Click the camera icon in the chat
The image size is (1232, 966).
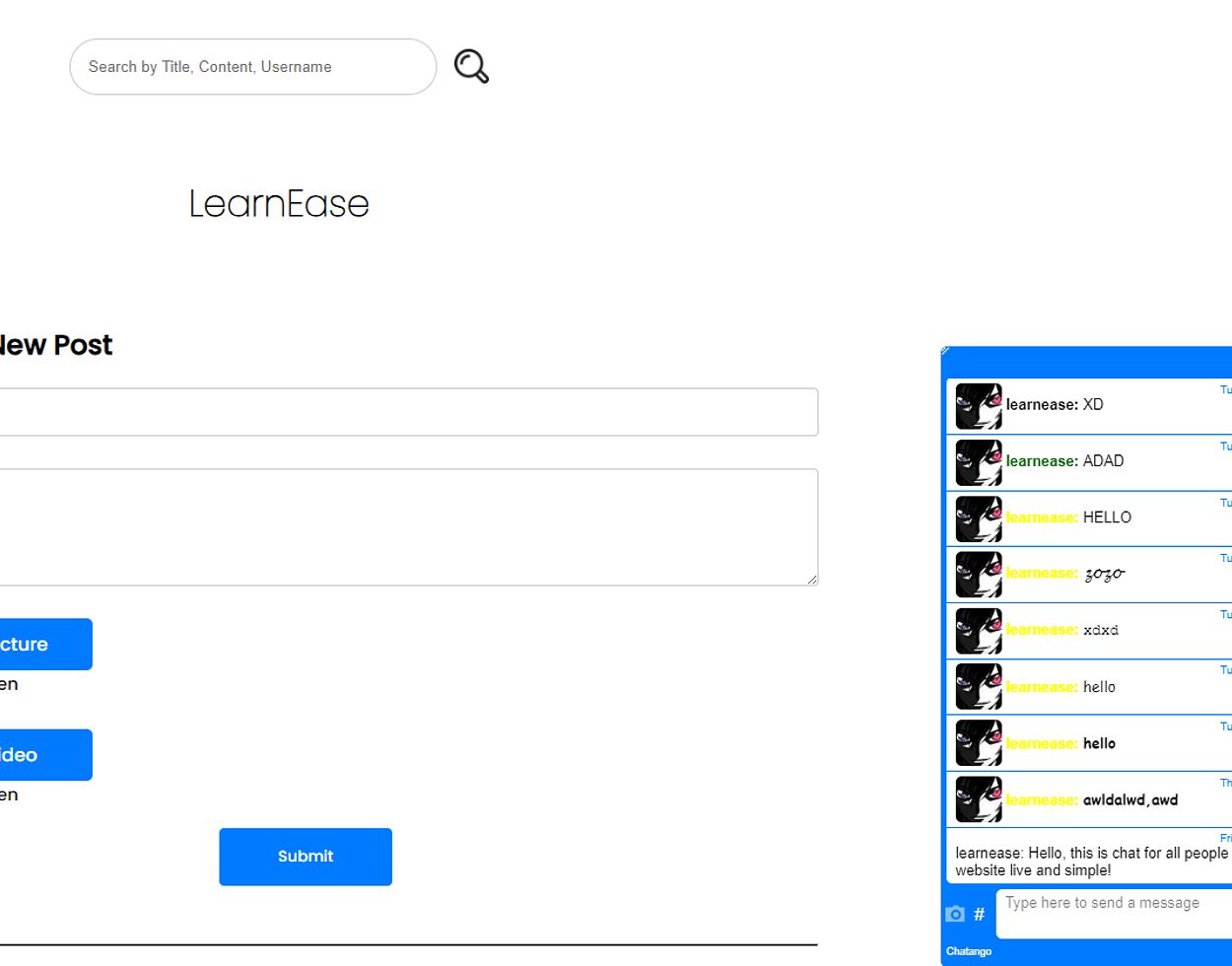954,914
